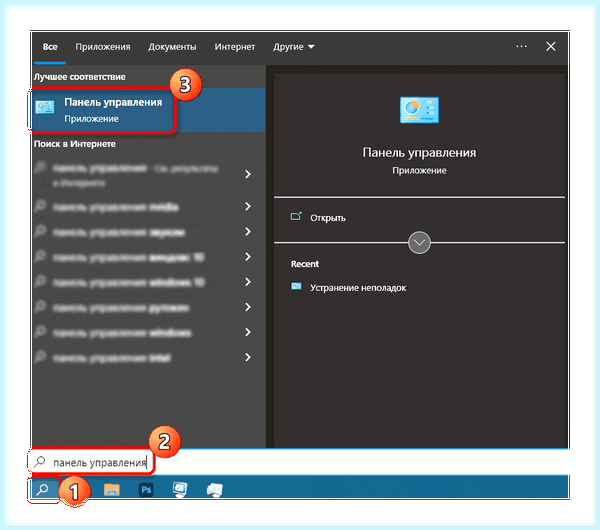The height and width of the screenshot is (530, 600).
Task: Open File Explorer from the taskbar
Action: (x=111, y=489)
